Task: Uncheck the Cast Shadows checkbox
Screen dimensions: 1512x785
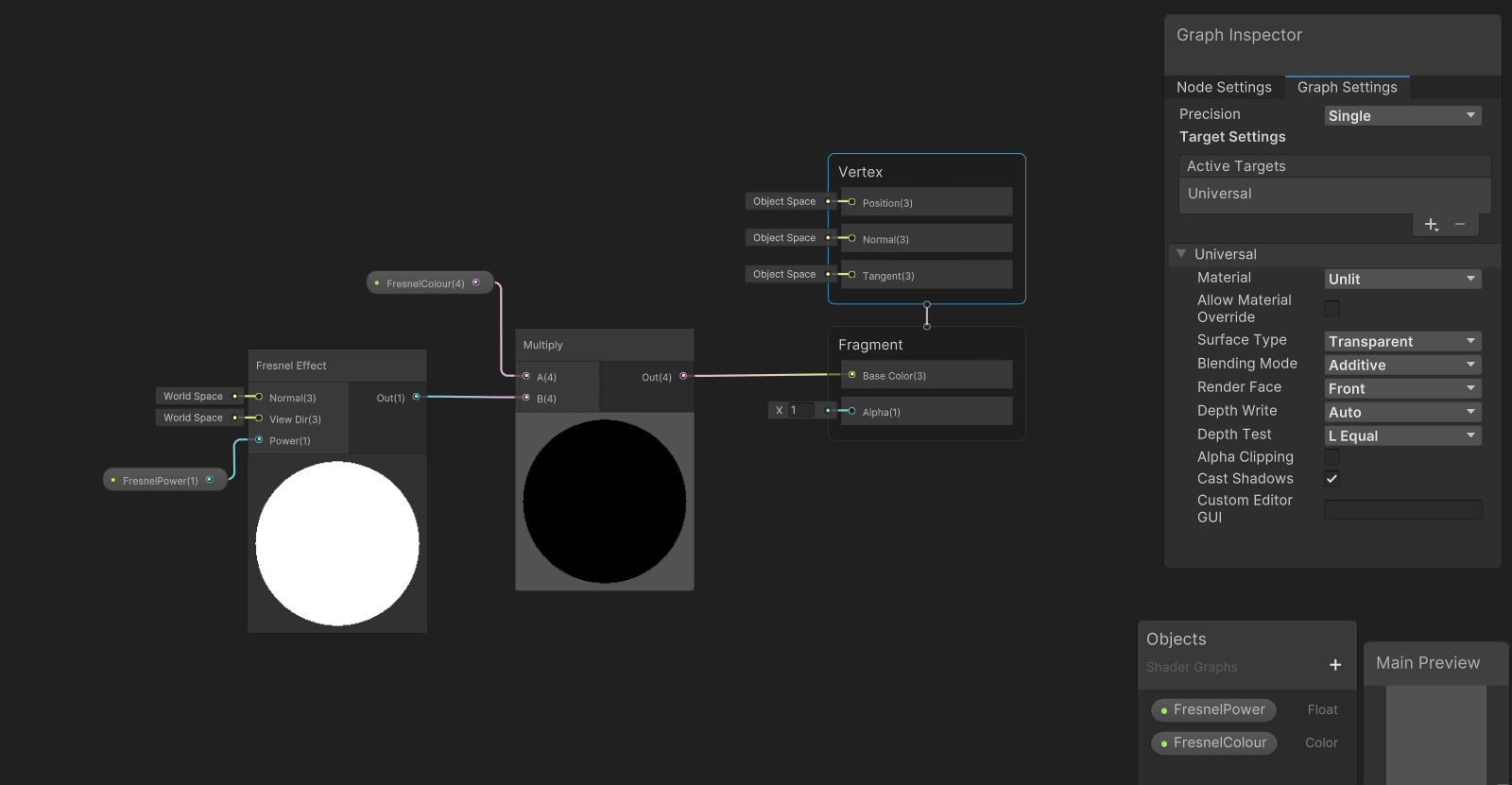Action: (x=1332, y=479)
